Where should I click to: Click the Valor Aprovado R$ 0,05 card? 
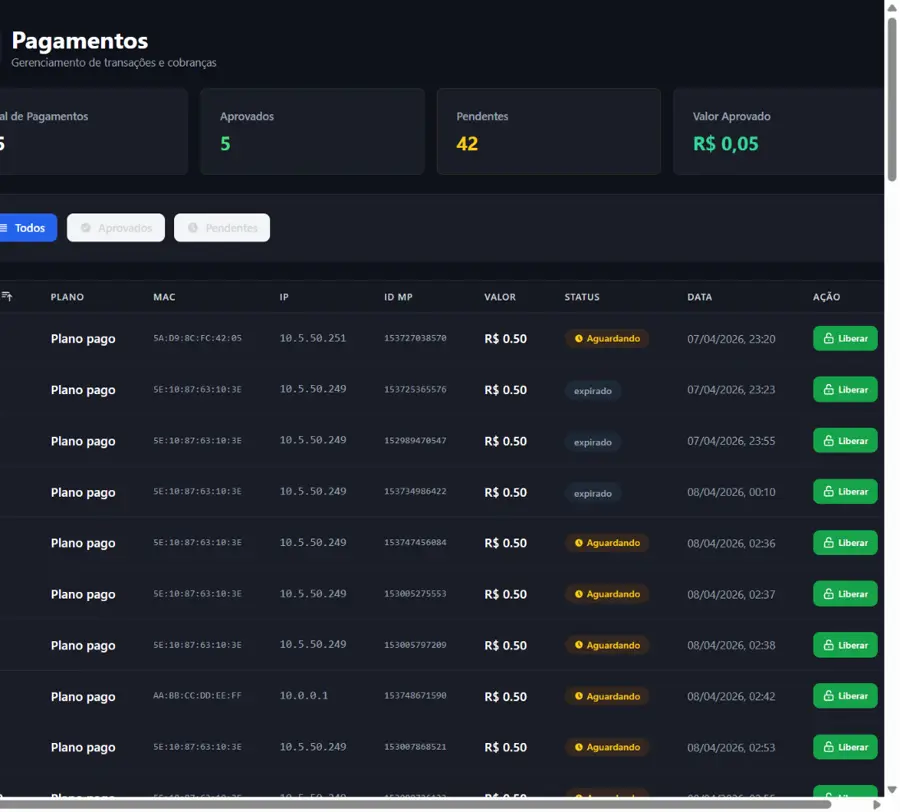pyautogui.click(x=778, y=131)
